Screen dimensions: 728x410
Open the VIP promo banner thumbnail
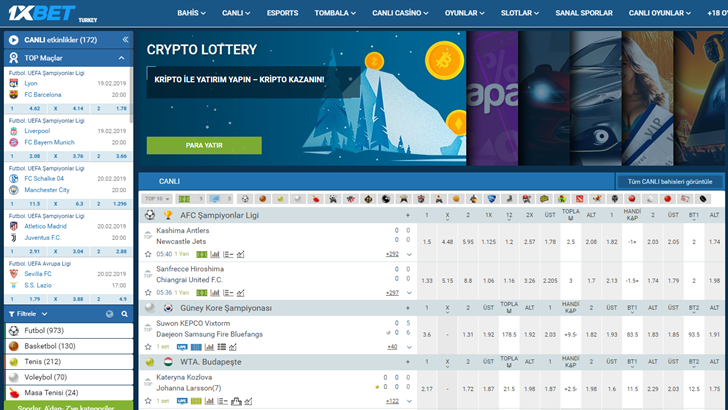tap(647, 98)
